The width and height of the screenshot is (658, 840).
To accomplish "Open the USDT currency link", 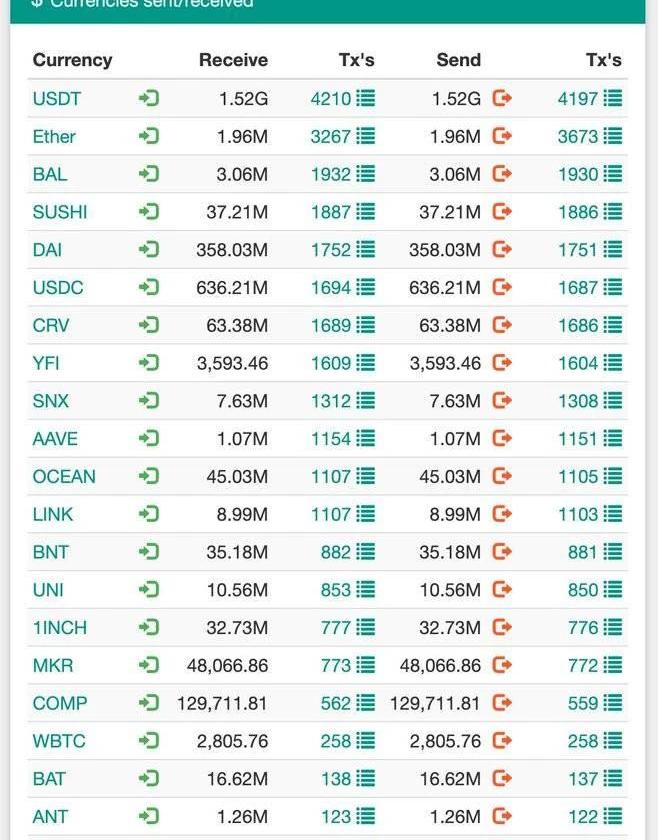I will (x=57, y=99).
